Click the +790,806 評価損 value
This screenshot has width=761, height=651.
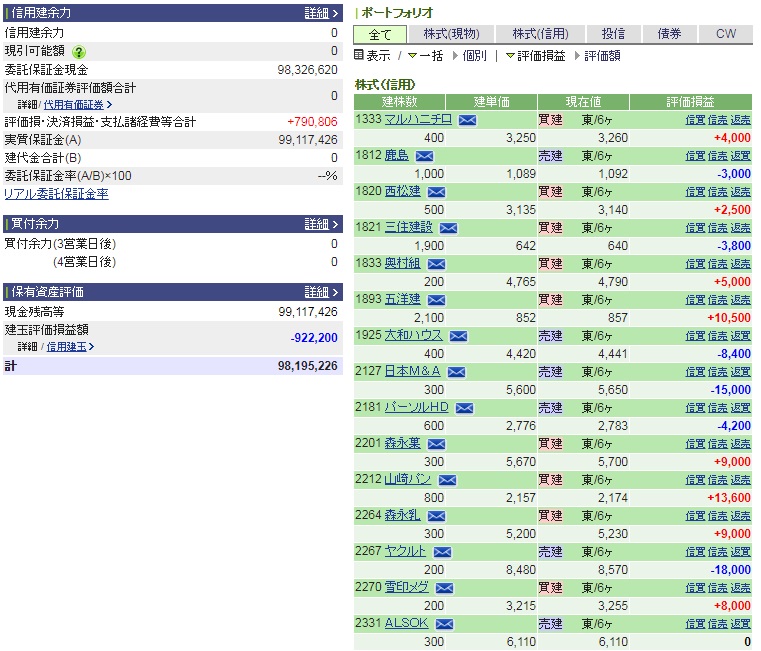[x=312, y=122]
